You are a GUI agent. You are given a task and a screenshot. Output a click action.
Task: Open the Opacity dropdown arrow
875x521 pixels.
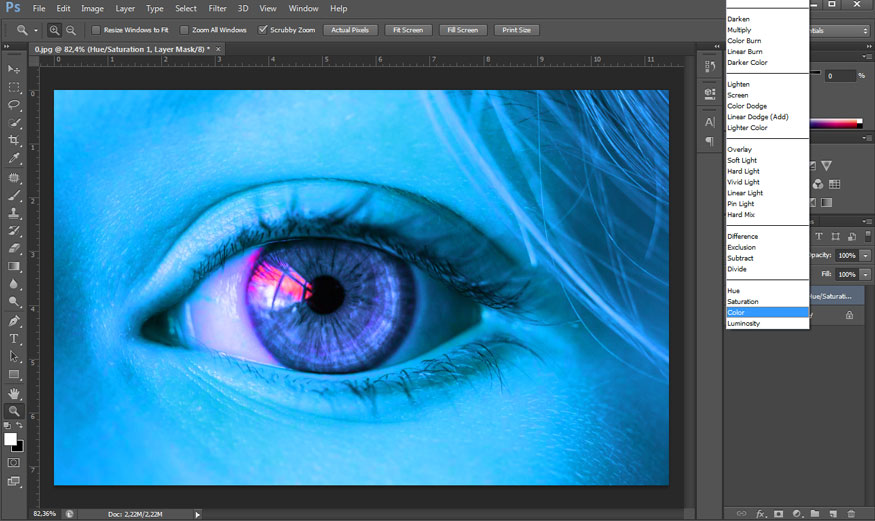point(865,256)
